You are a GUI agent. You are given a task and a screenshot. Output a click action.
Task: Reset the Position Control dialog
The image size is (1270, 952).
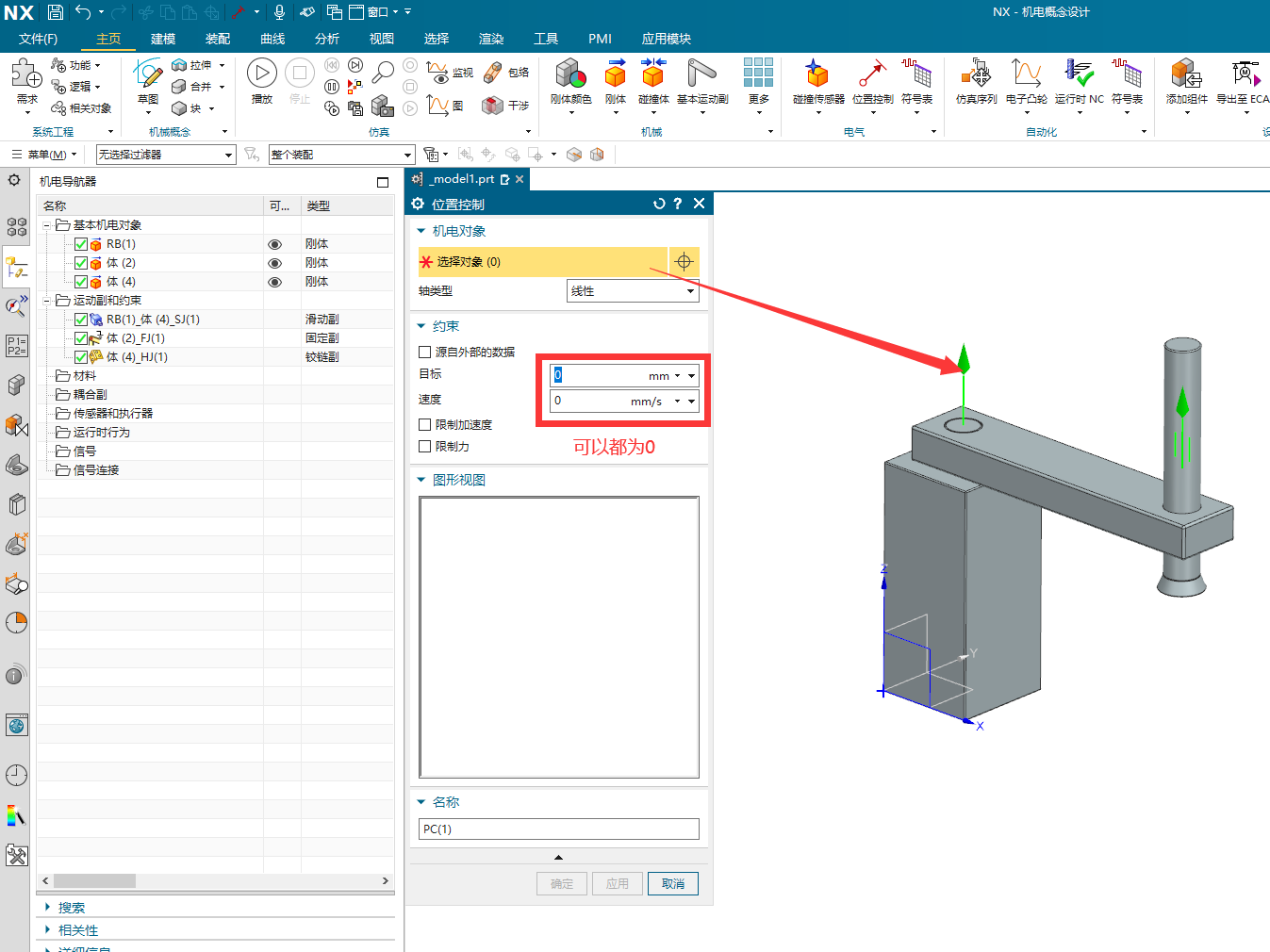(659, 204)
